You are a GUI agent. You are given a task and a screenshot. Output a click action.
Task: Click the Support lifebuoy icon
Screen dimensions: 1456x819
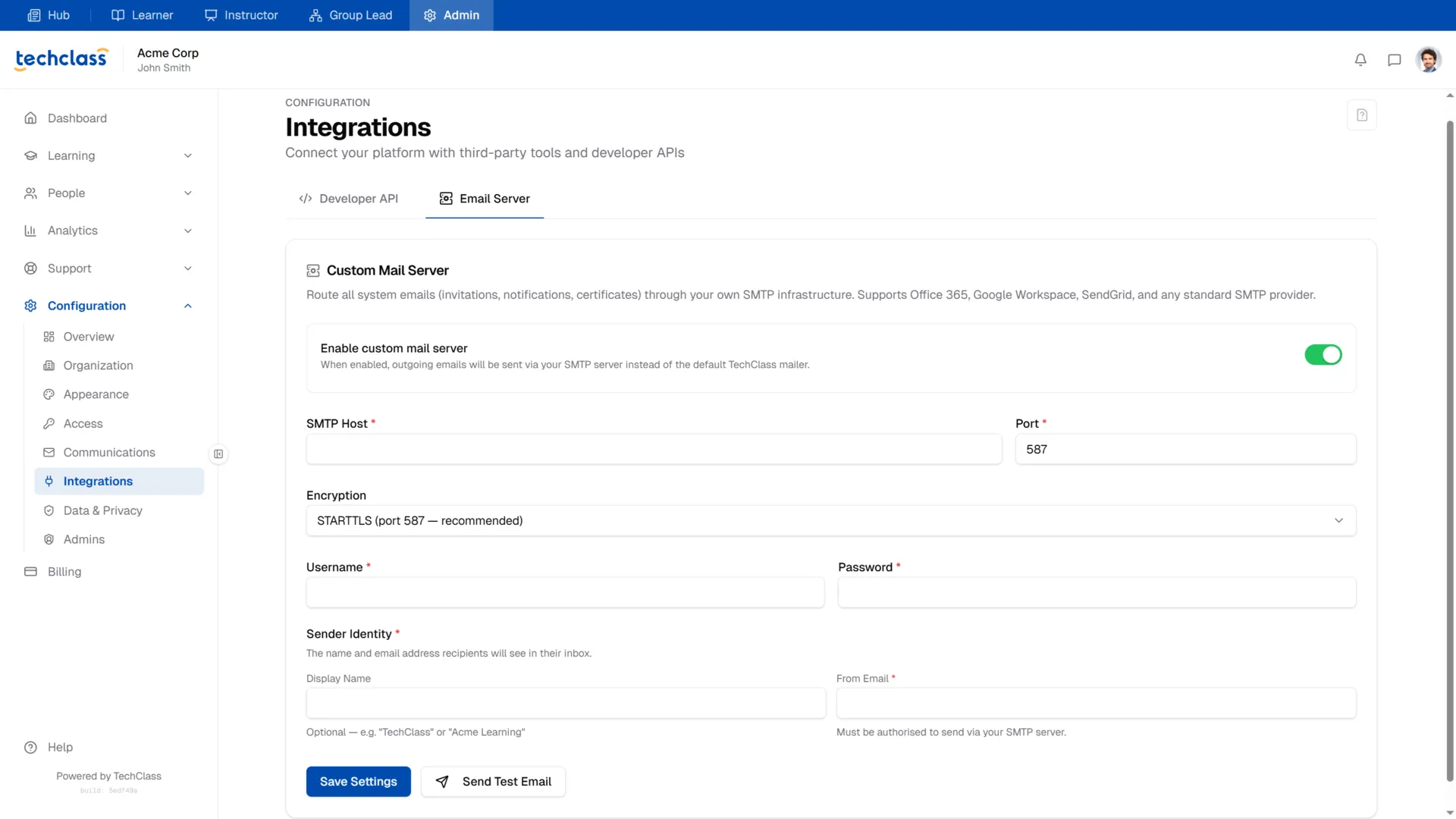pos(30,268)
